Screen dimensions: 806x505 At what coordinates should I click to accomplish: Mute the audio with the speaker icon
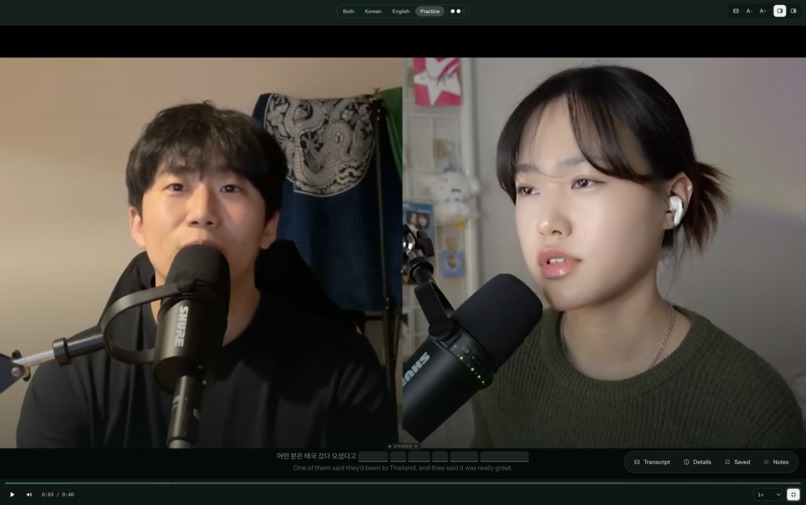click(x=29, y=494)
